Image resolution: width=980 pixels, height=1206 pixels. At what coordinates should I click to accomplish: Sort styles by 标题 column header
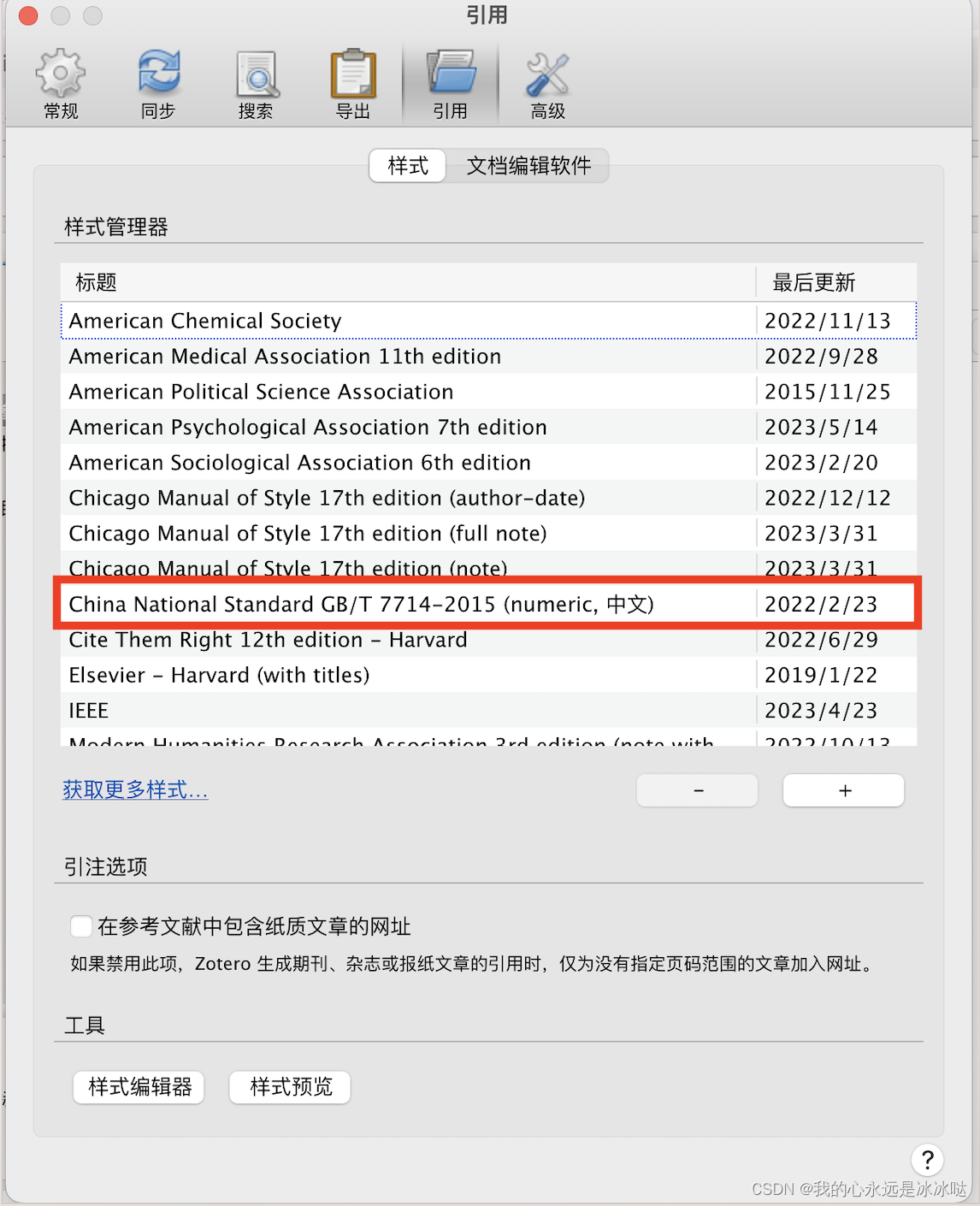408,282
